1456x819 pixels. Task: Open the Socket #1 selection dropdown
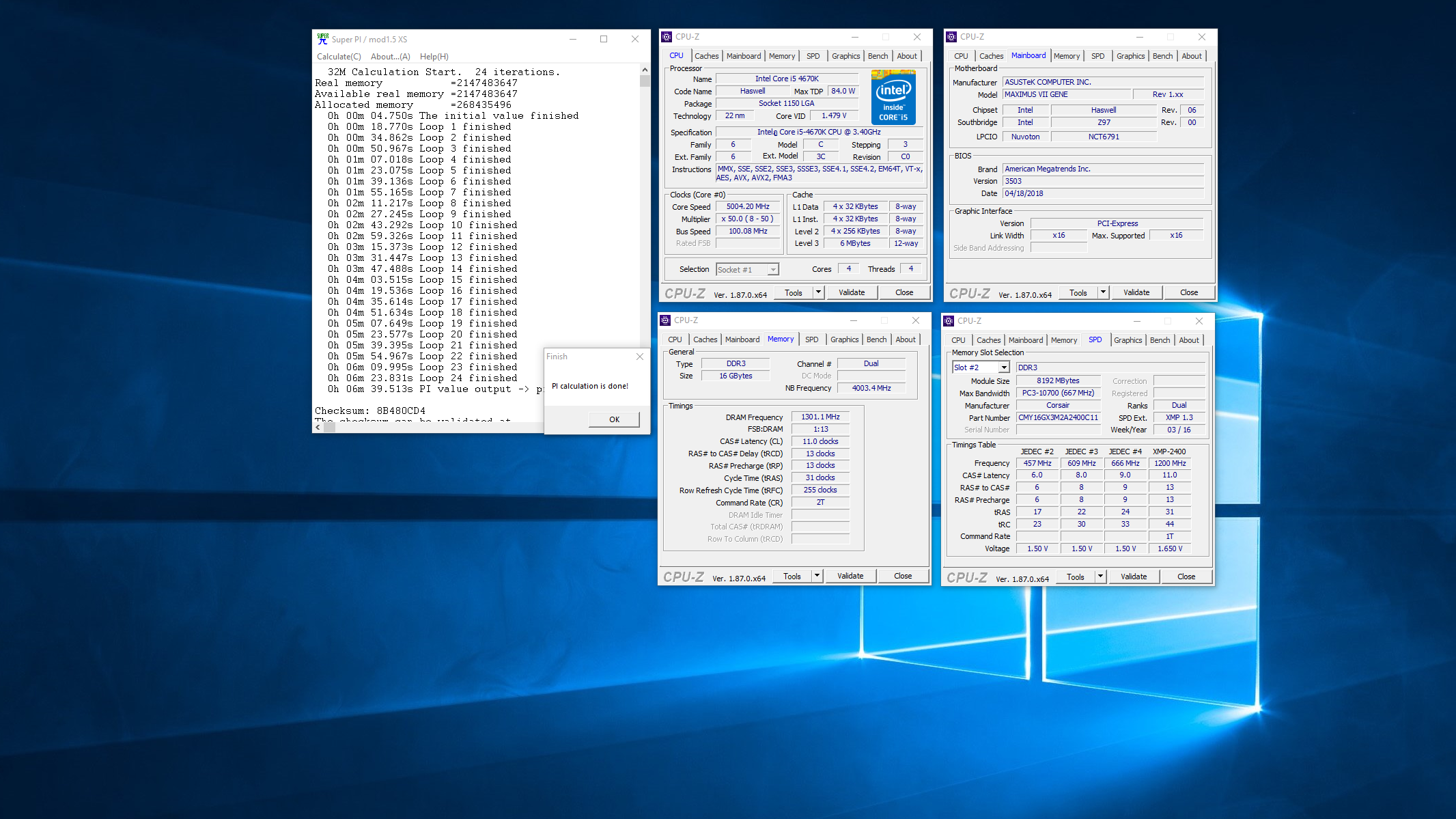(773, 270)
